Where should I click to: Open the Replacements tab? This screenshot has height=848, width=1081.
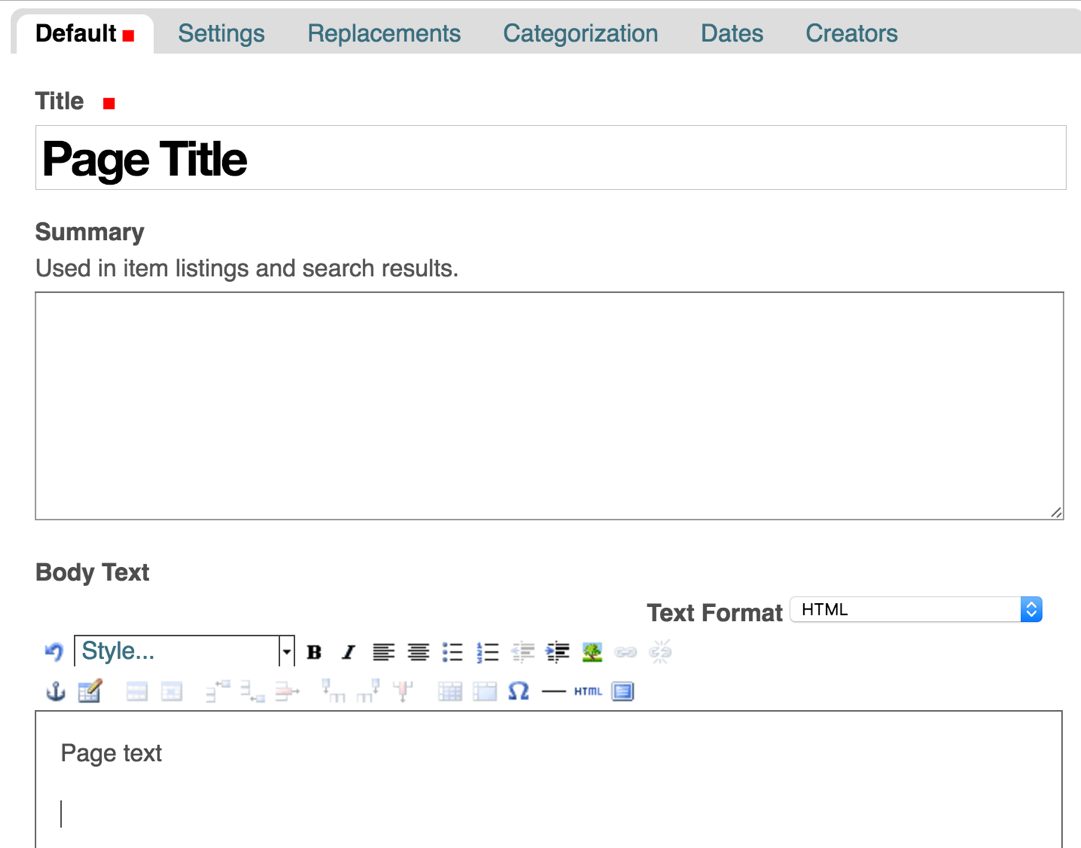click(384, 33)
